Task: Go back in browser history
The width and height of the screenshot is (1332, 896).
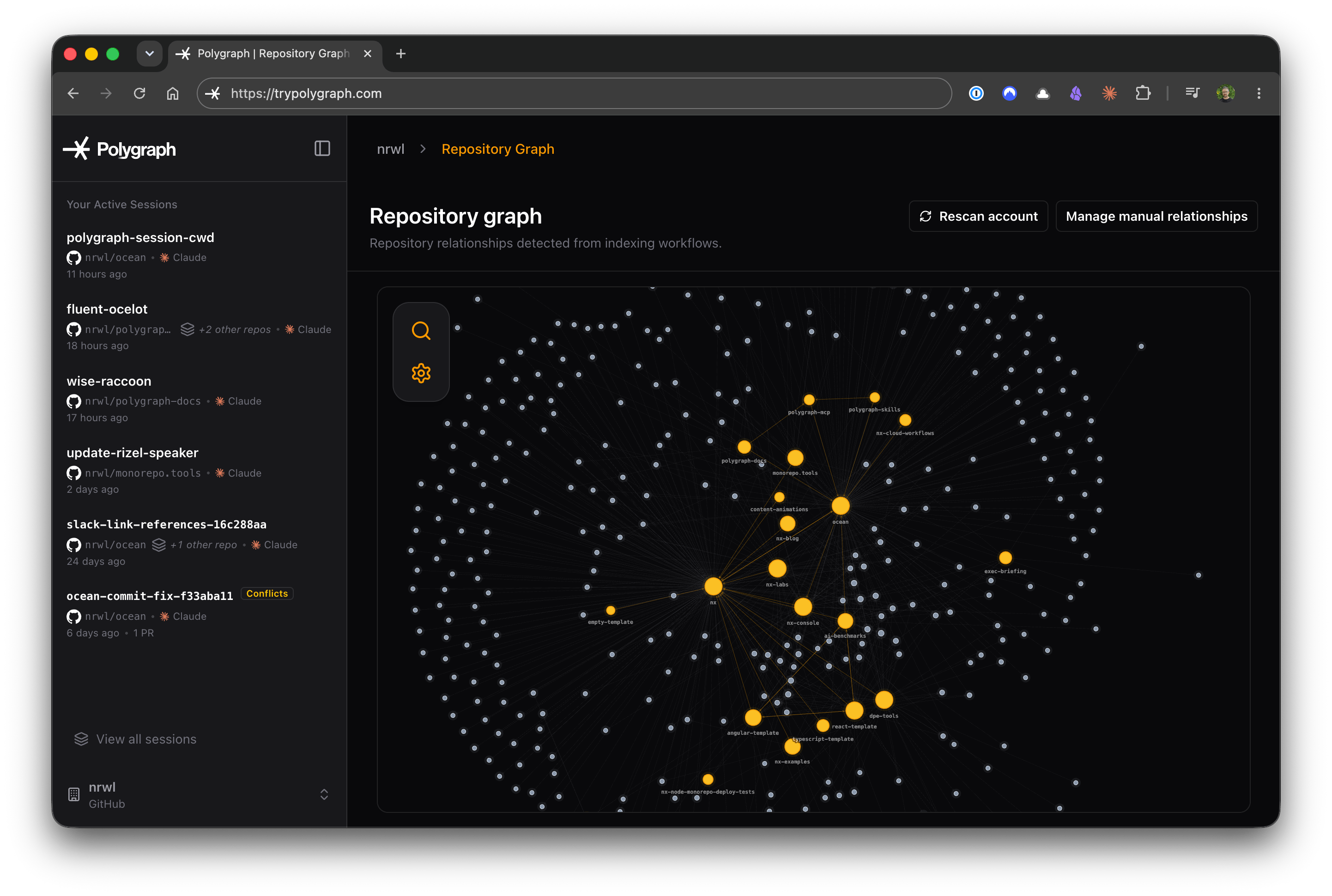Action: tap(73, 93)
